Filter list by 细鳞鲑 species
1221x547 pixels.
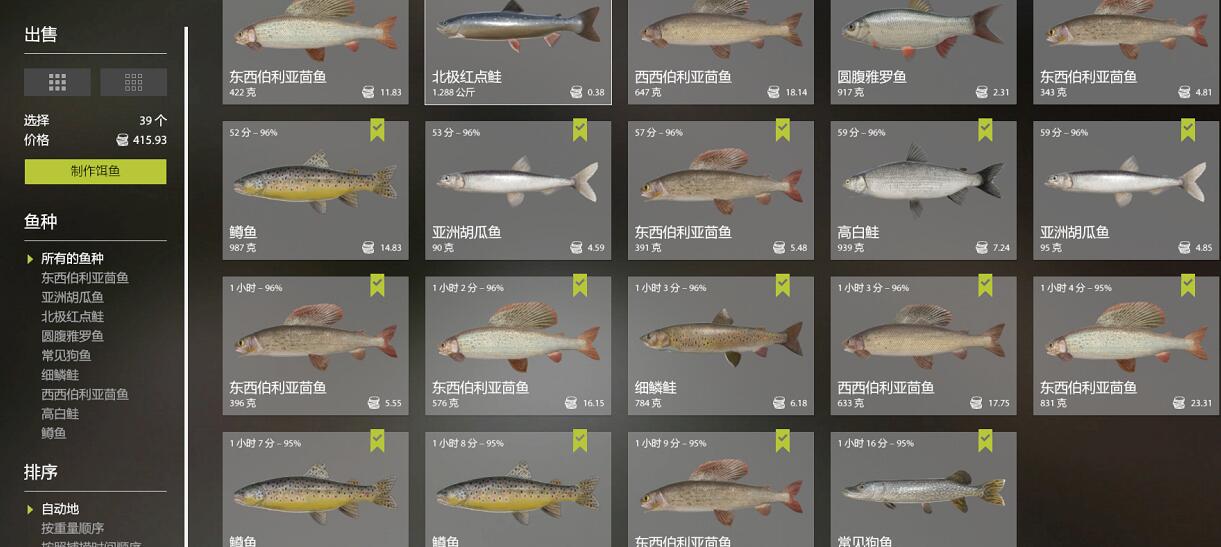(x=60, y=375)
